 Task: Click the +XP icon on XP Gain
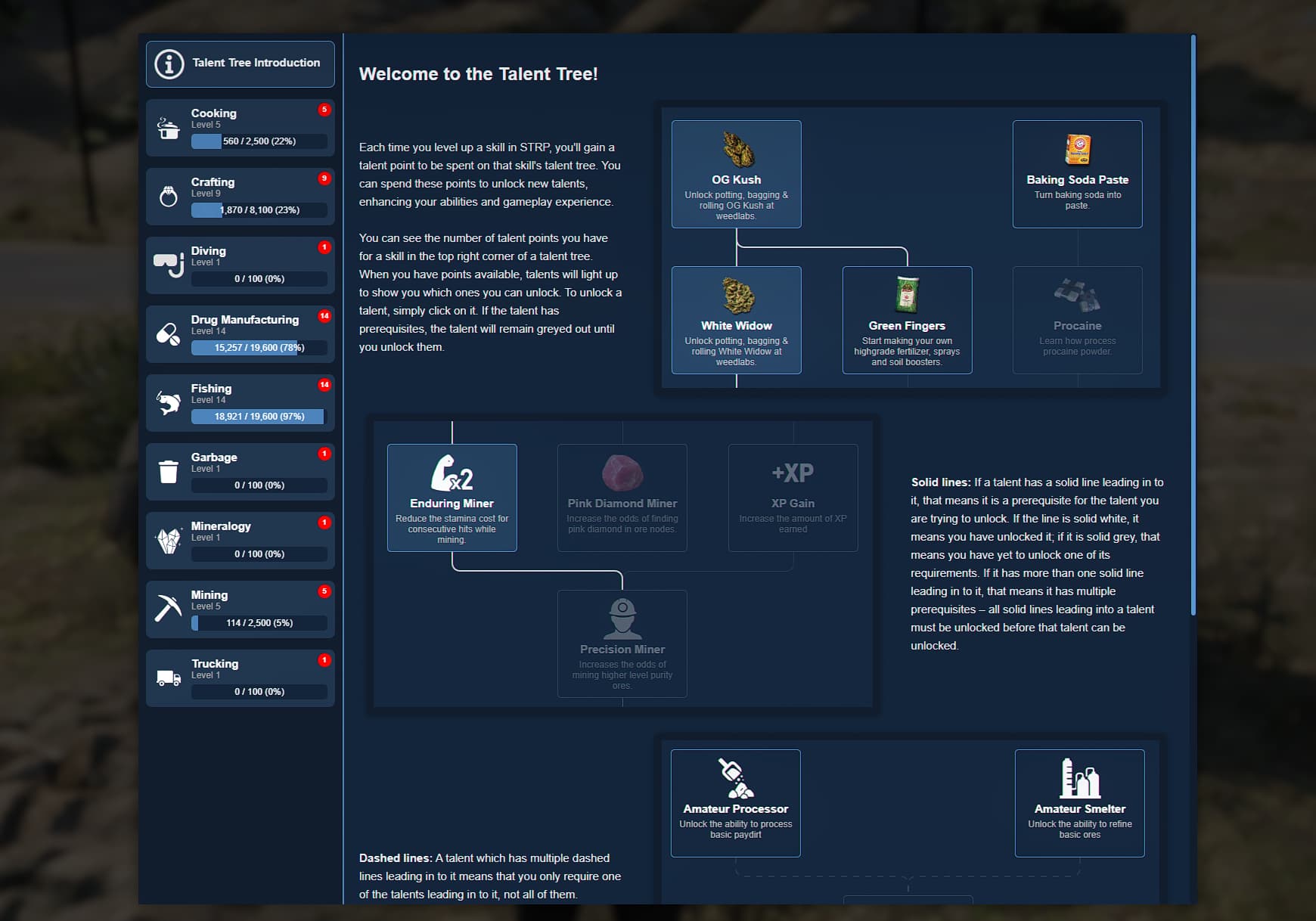[793, 473]
